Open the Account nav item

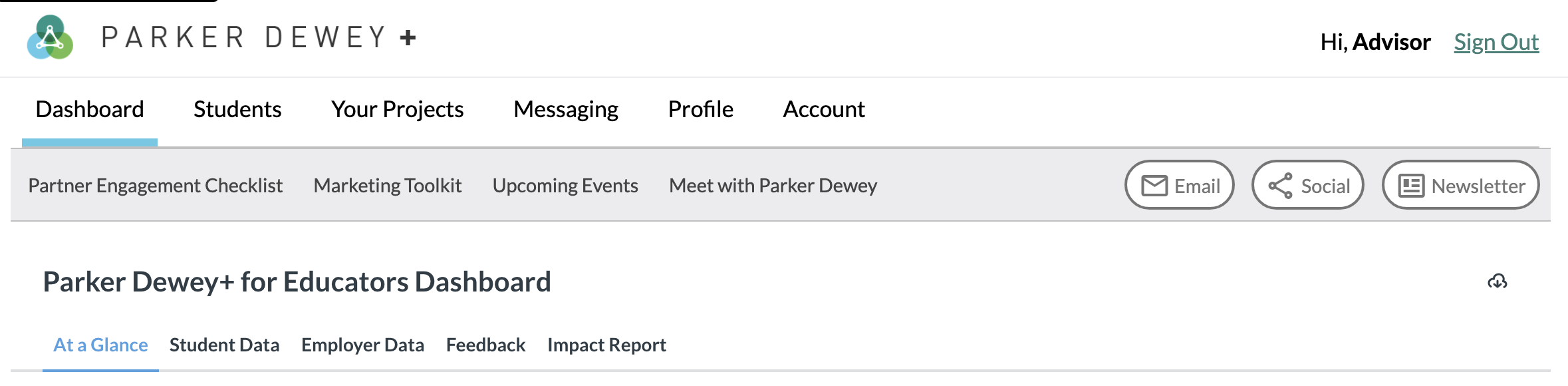[824, 109]
